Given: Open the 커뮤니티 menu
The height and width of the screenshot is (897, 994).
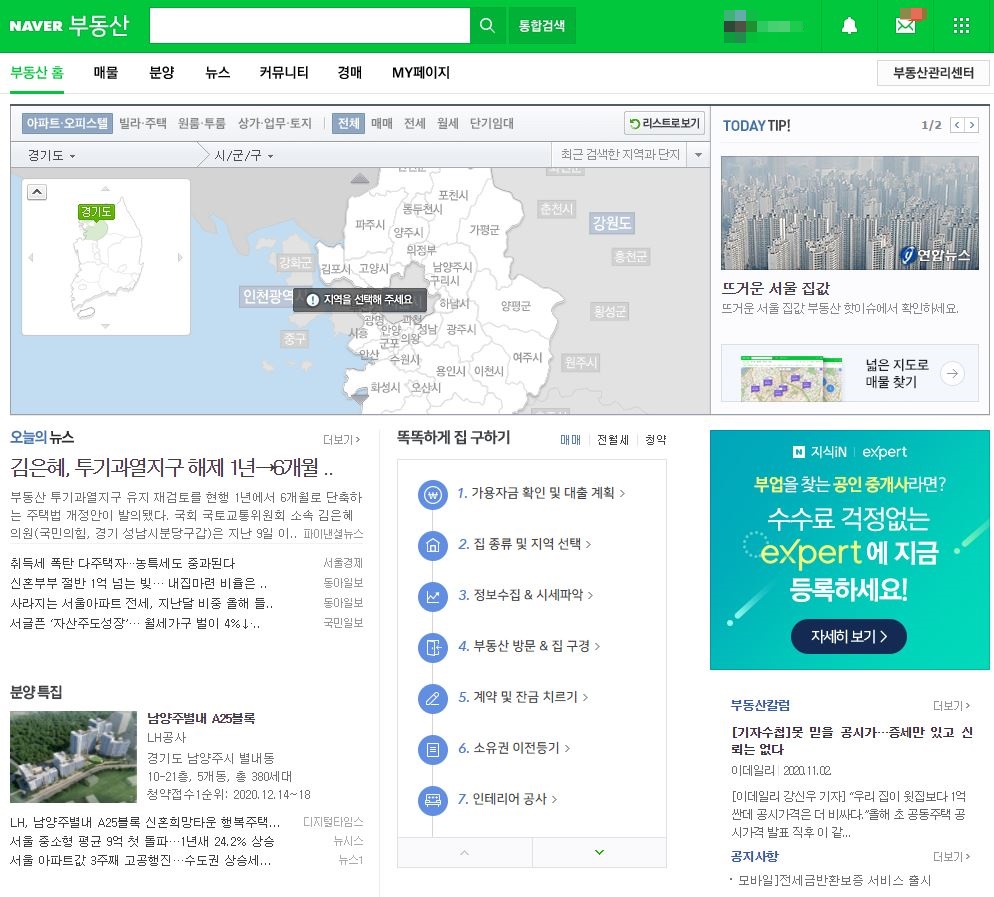Looking at the screenshot, I should pyautogui.click(x=283, y=72).
